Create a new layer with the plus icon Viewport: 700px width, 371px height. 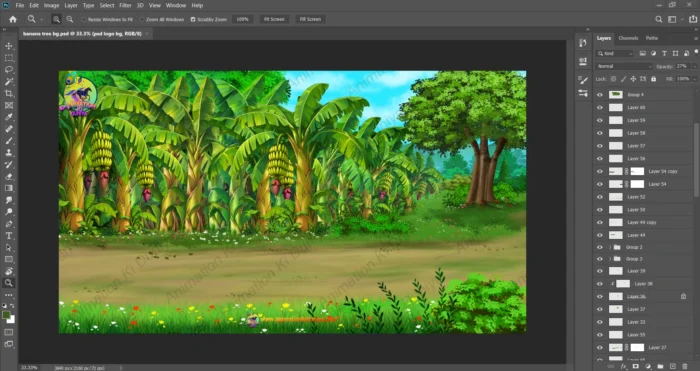click(673, 367)
